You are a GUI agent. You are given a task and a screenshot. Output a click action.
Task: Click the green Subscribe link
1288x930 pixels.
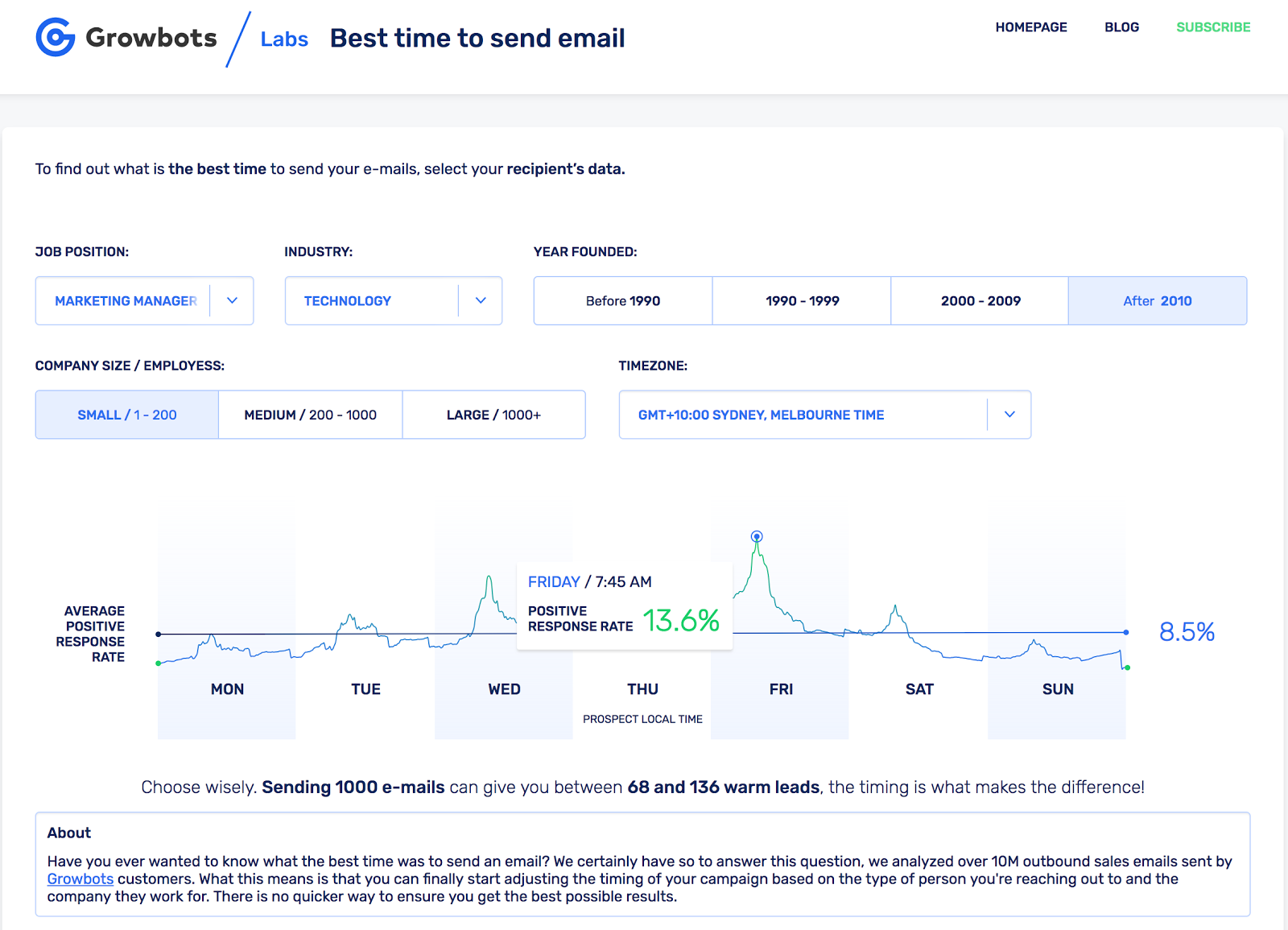pos(1213,27)
